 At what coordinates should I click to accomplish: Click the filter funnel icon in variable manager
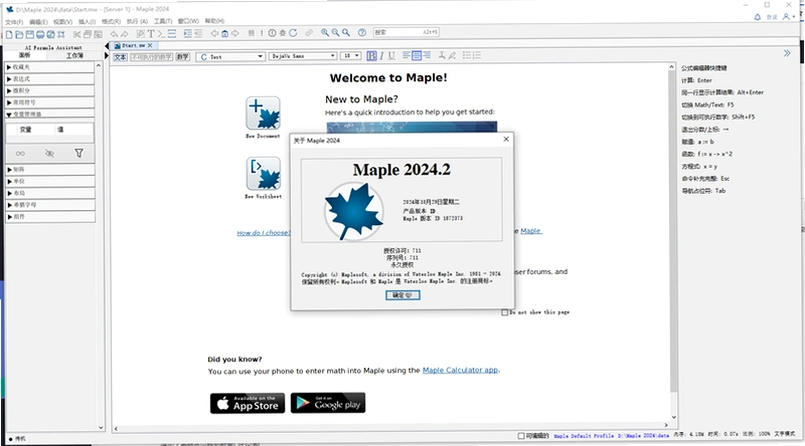point(79,153)
